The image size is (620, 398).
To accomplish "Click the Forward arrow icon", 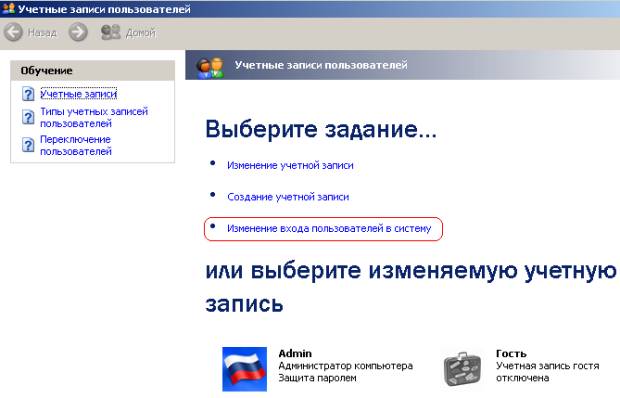I will point(78,32).
